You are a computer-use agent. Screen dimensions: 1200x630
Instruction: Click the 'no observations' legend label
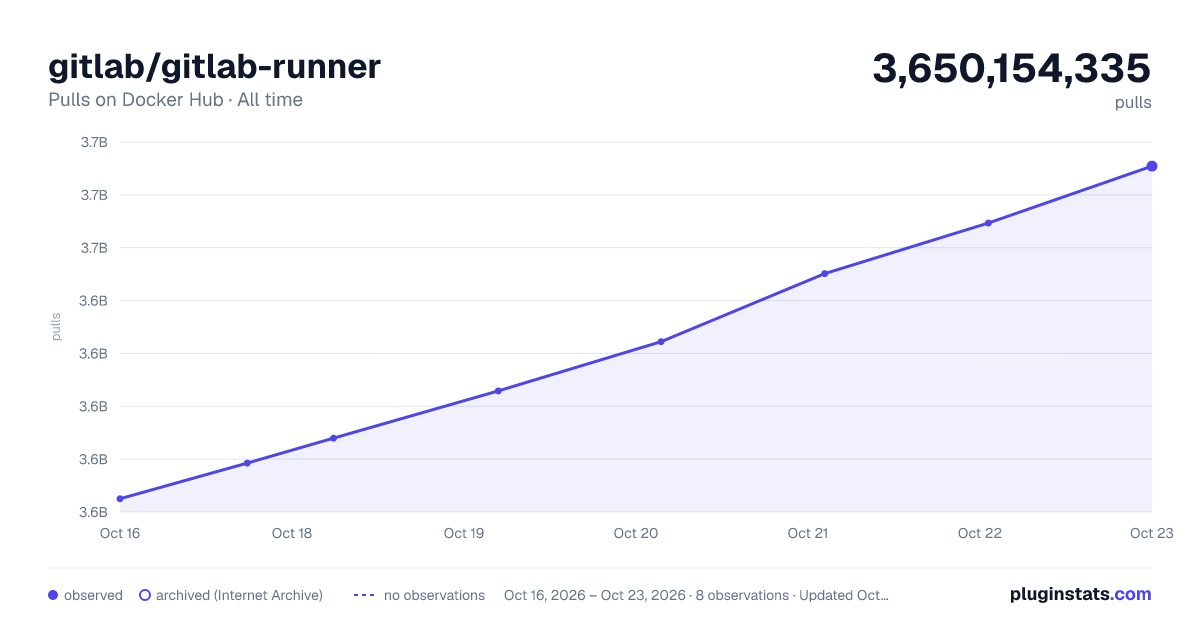click(x=434, y=595)
